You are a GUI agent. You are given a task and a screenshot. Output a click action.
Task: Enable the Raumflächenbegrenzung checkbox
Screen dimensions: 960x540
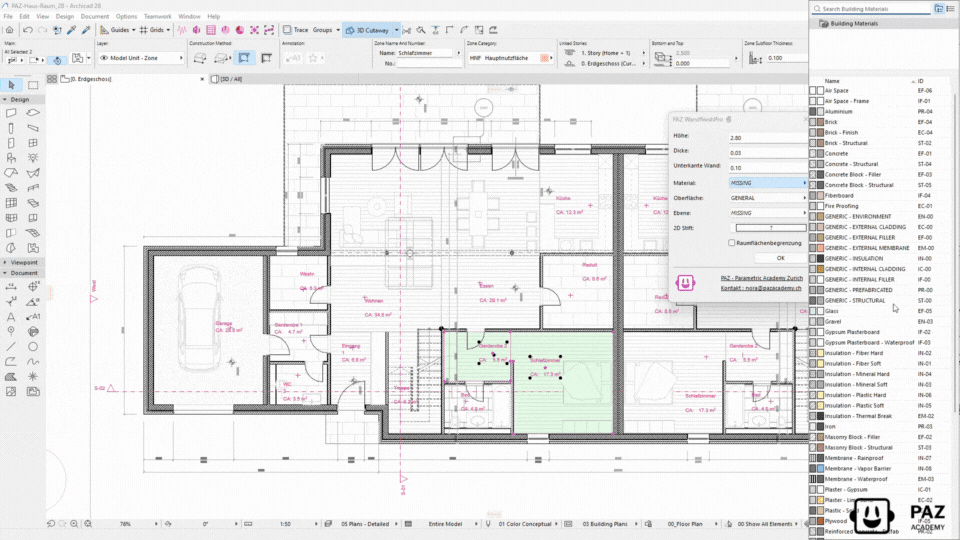[732, 243]
